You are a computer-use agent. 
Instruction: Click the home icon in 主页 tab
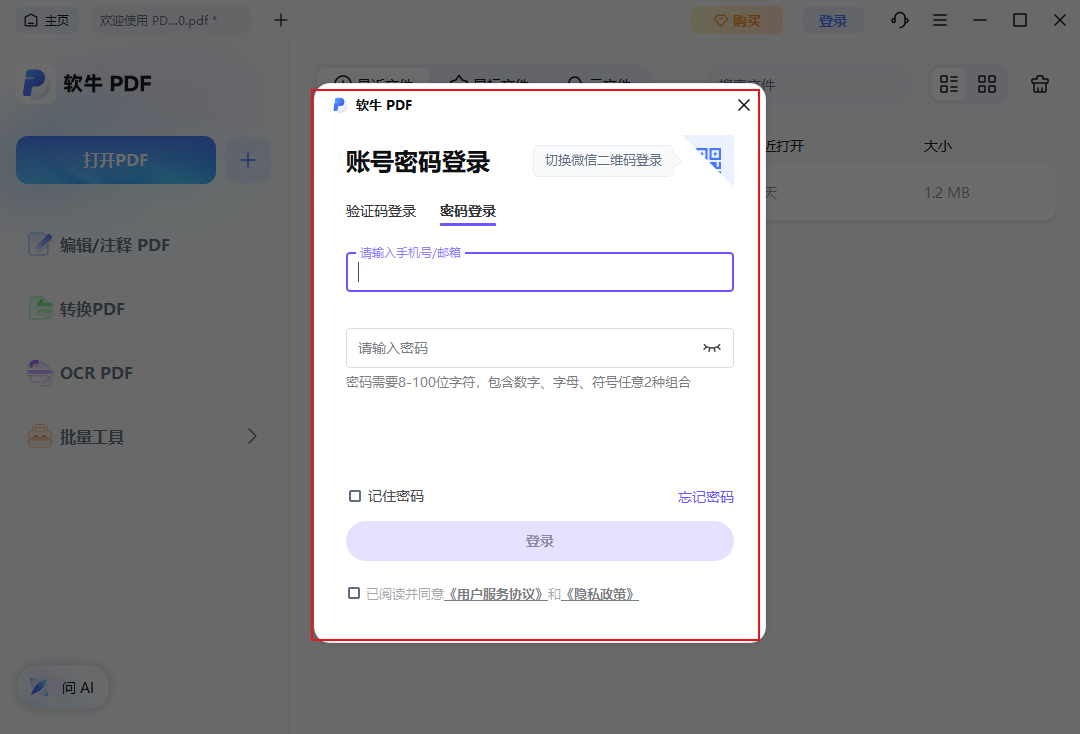[x=31, y=21]
